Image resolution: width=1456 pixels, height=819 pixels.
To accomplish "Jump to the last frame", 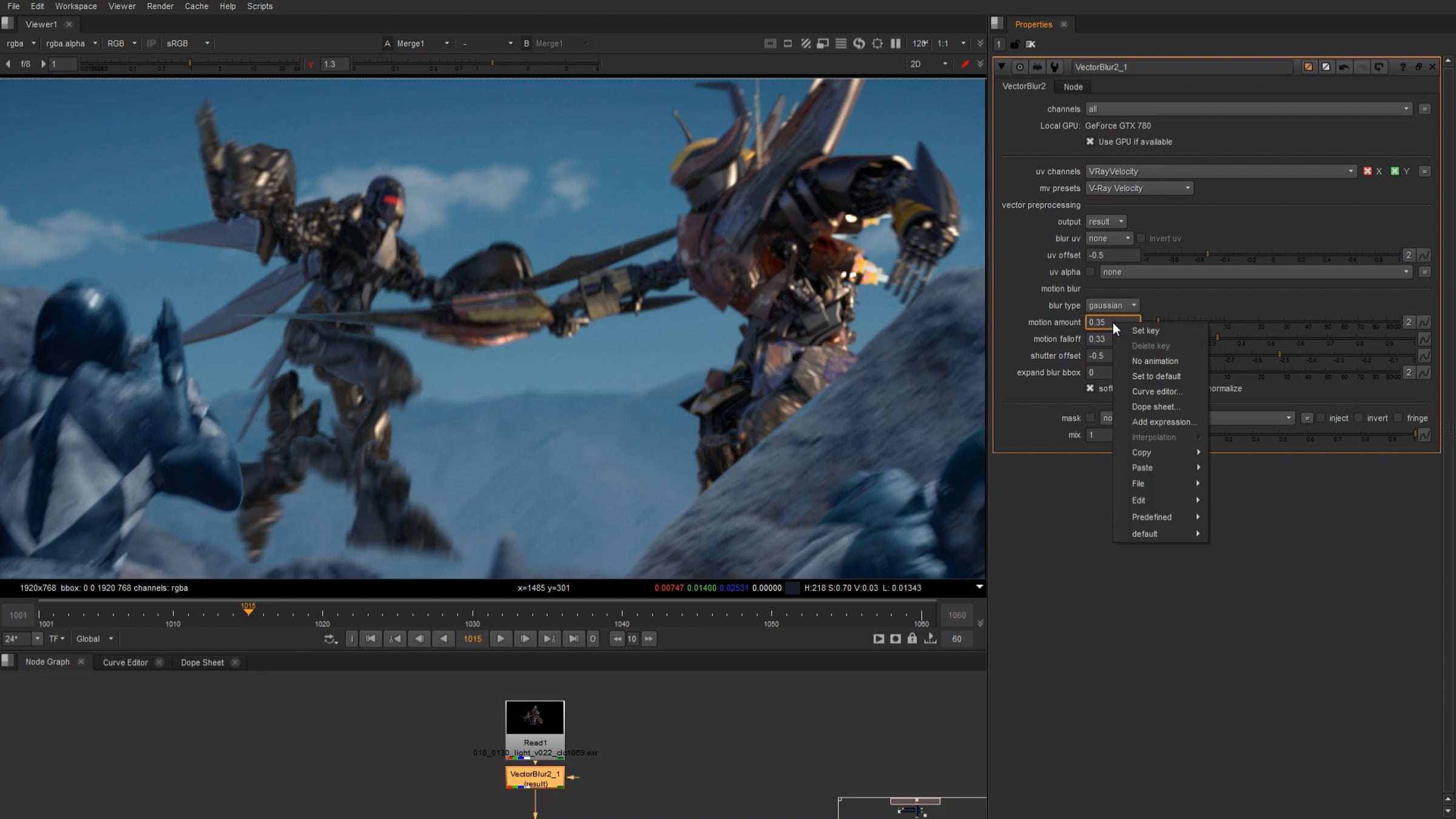I will pyautogui.click(x=573, y=639).
